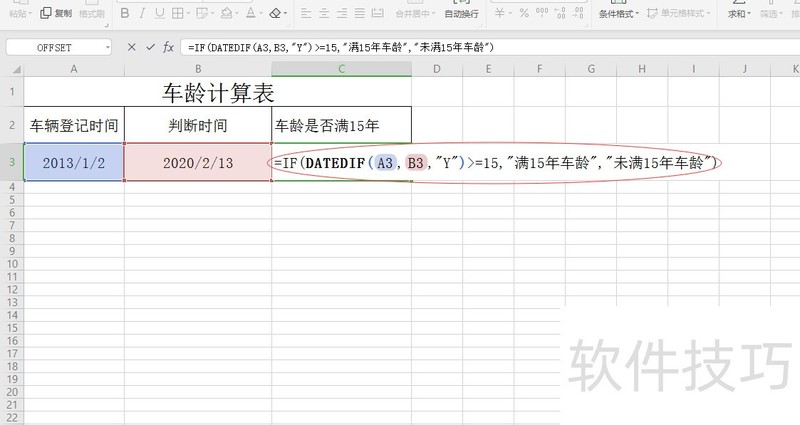Apply font color letter A icon
Image resolution: width=800 pixels, height=425 pixels.
(251, 13)
